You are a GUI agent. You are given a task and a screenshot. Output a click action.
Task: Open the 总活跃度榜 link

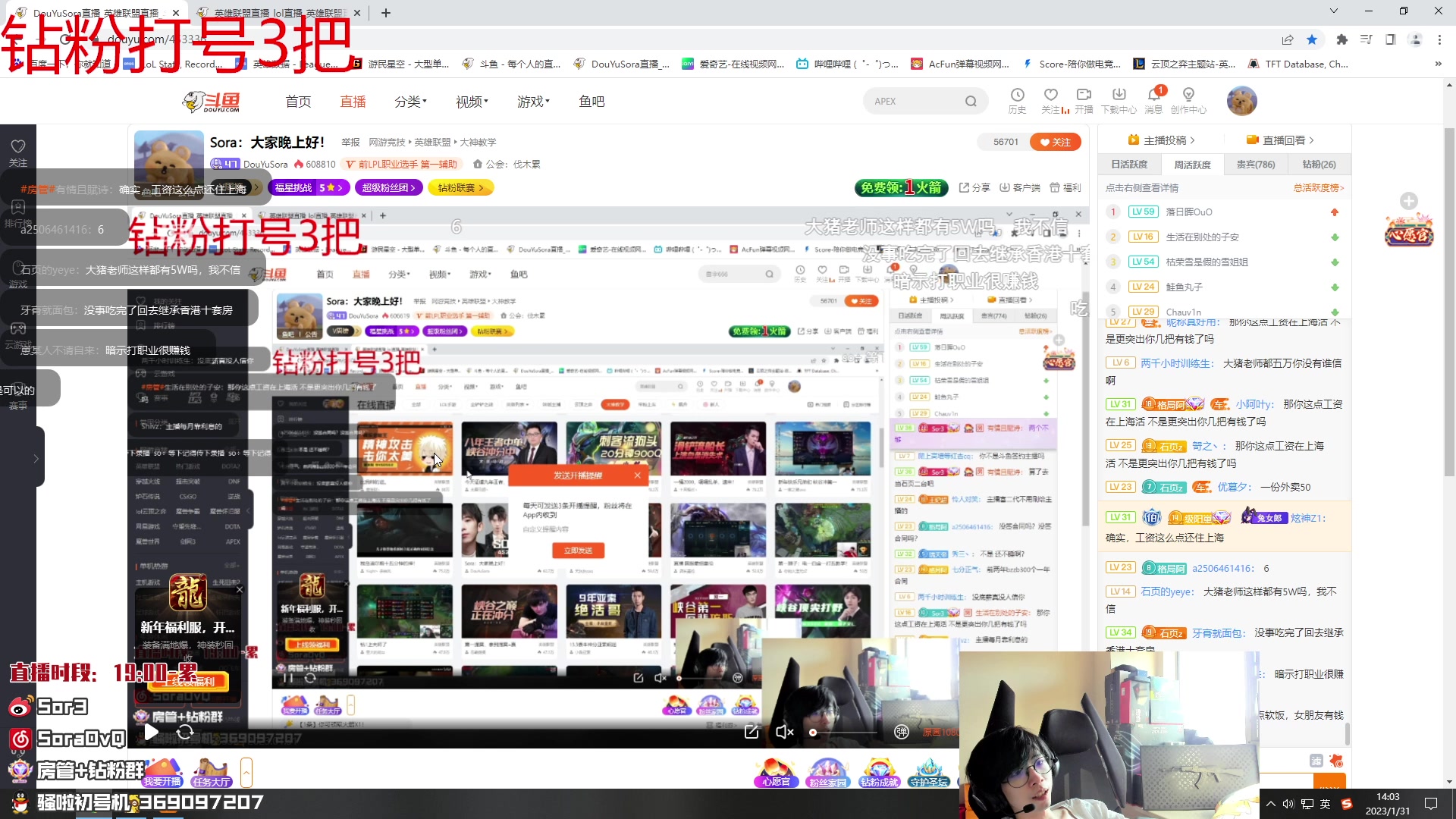tap(1319, 188)
